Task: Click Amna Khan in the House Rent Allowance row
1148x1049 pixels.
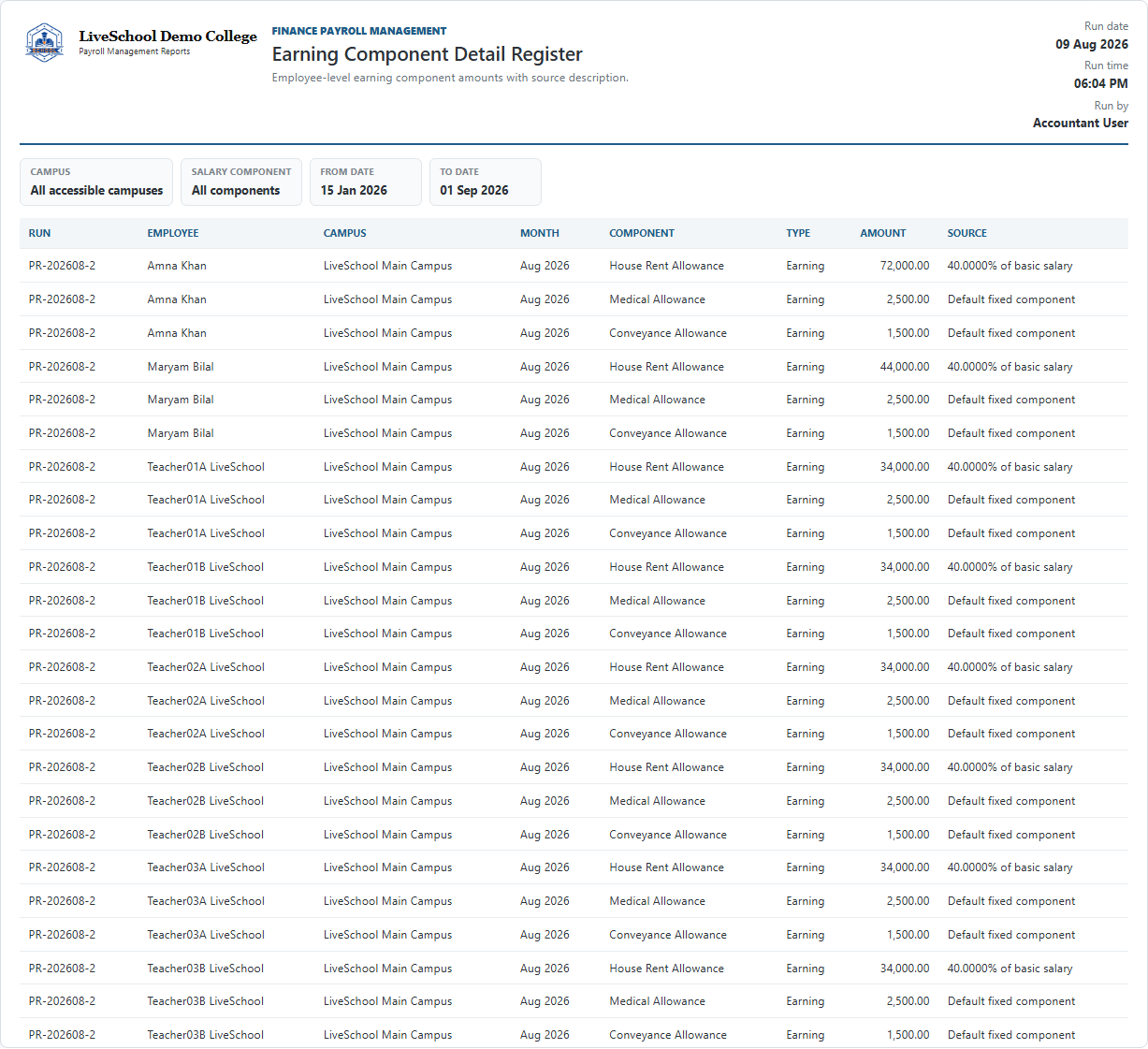Action: 177,266
